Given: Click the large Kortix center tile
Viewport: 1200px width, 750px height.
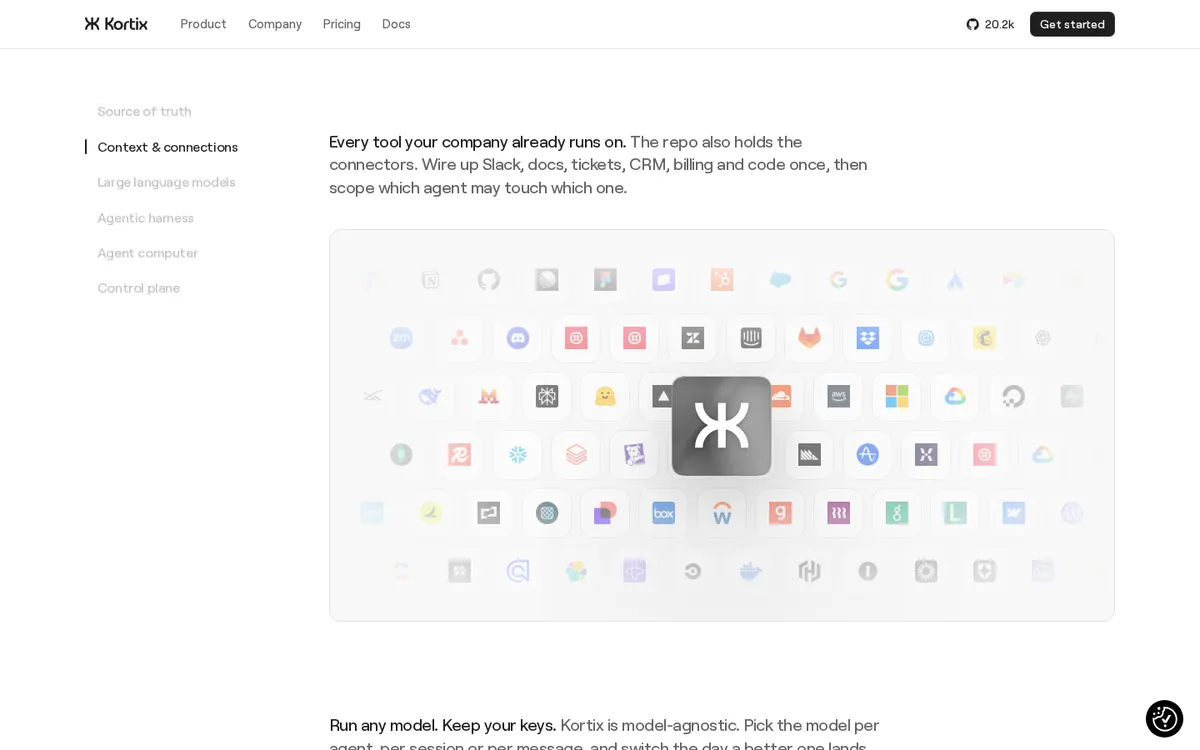Looking at the screenshot, I should coord(722,426).
